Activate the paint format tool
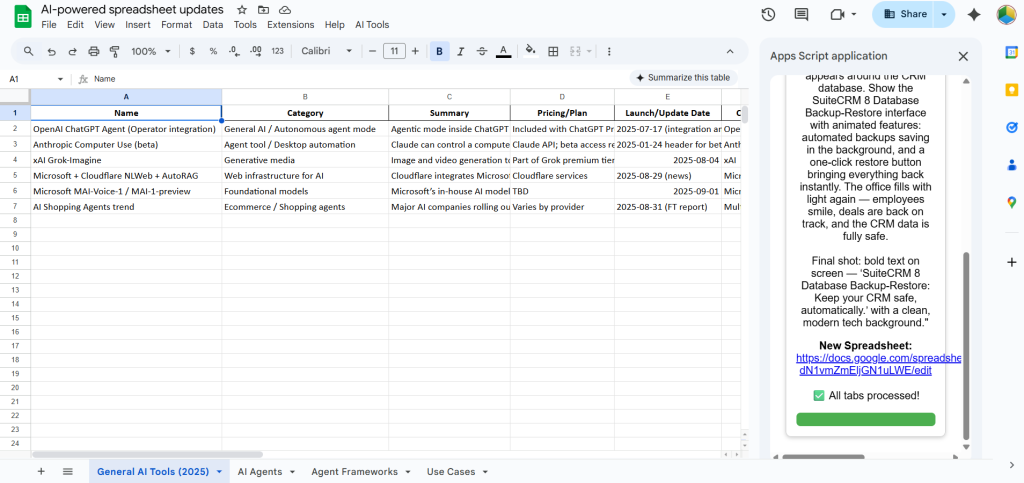This screenshot has width=1024, height=483. (115, 51)
